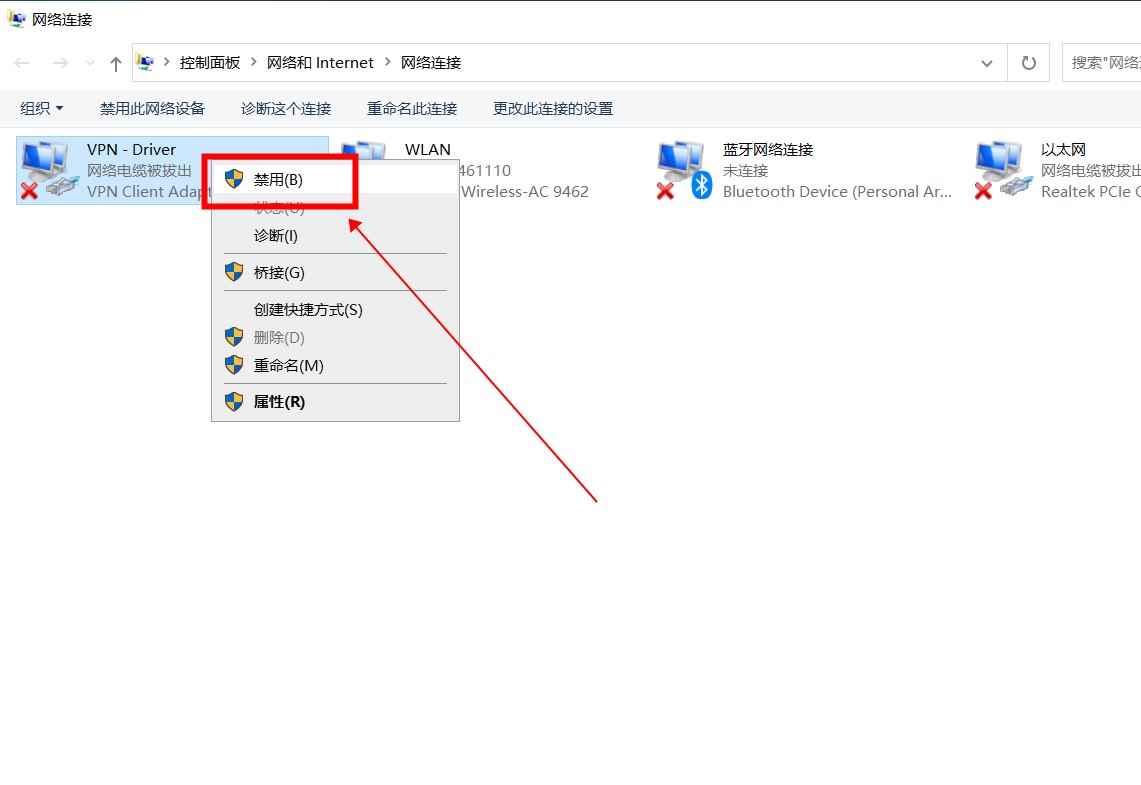Image resolution: width=1141 pixels, height=785 pixels.
Task: Click the refresh icon in the address bar
Action: 1028,62
